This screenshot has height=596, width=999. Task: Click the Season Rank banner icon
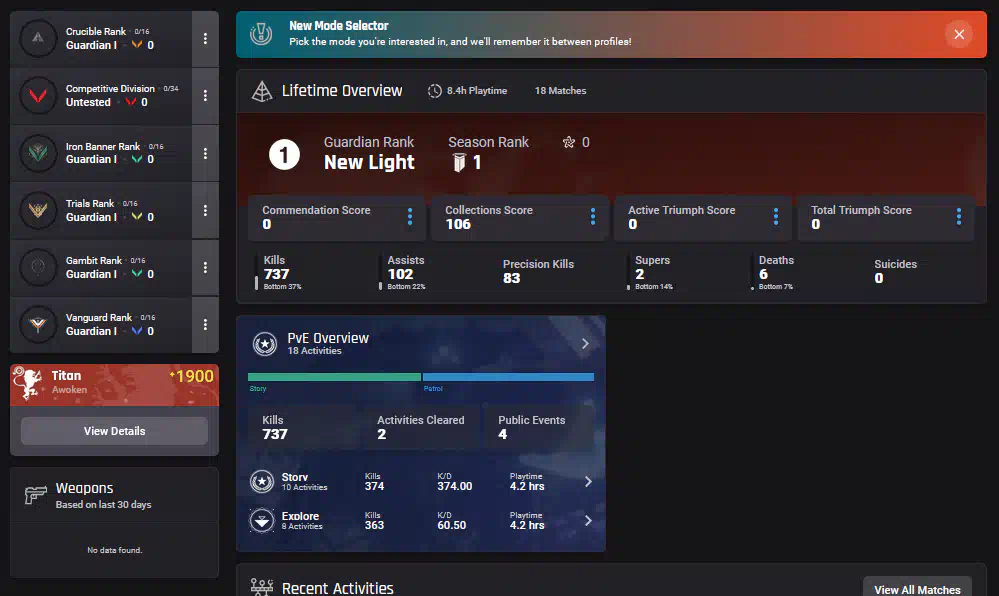point(459,163)
